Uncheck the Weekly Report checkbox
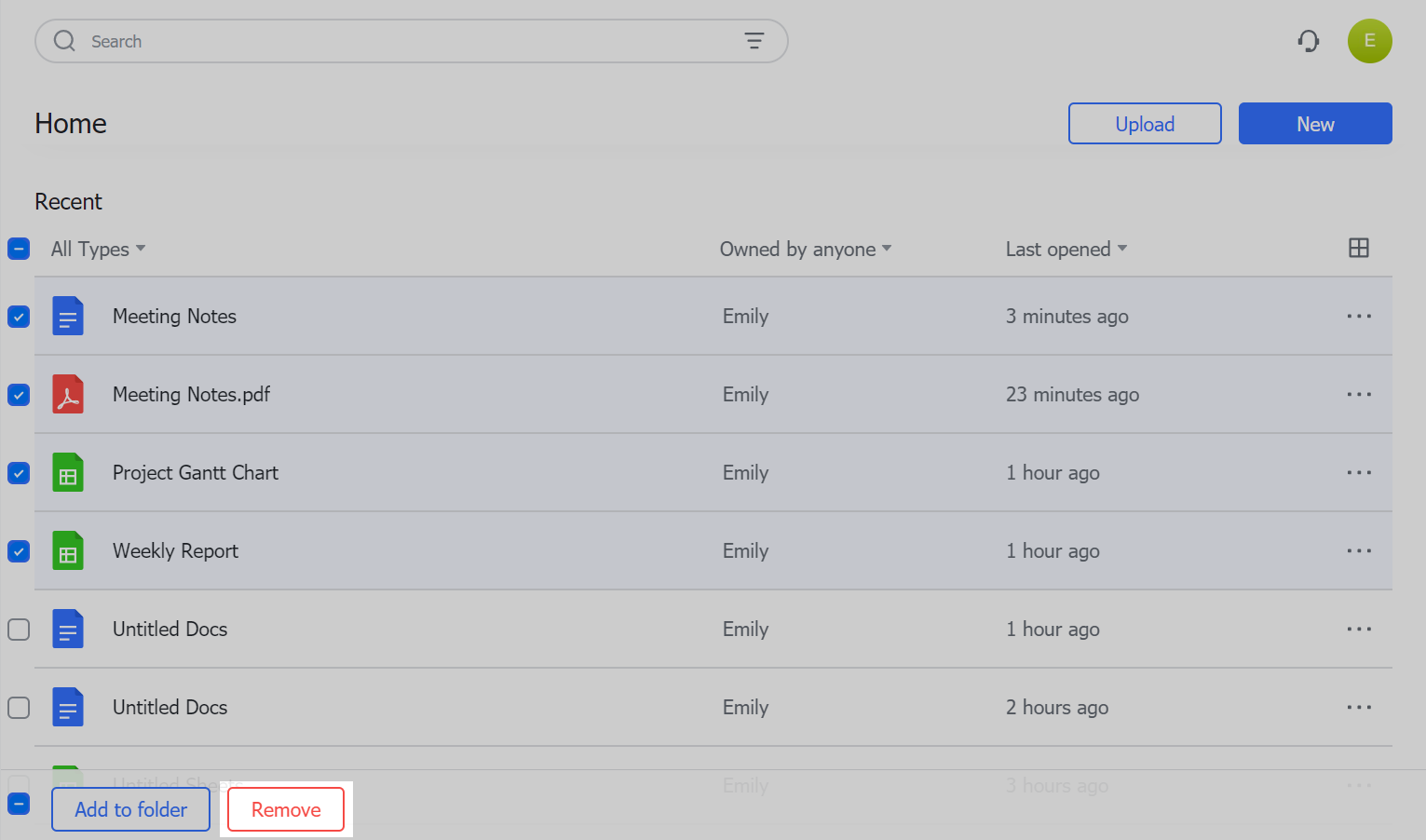The height and width of the screenshot is (840, 1426). coord(19,551)
